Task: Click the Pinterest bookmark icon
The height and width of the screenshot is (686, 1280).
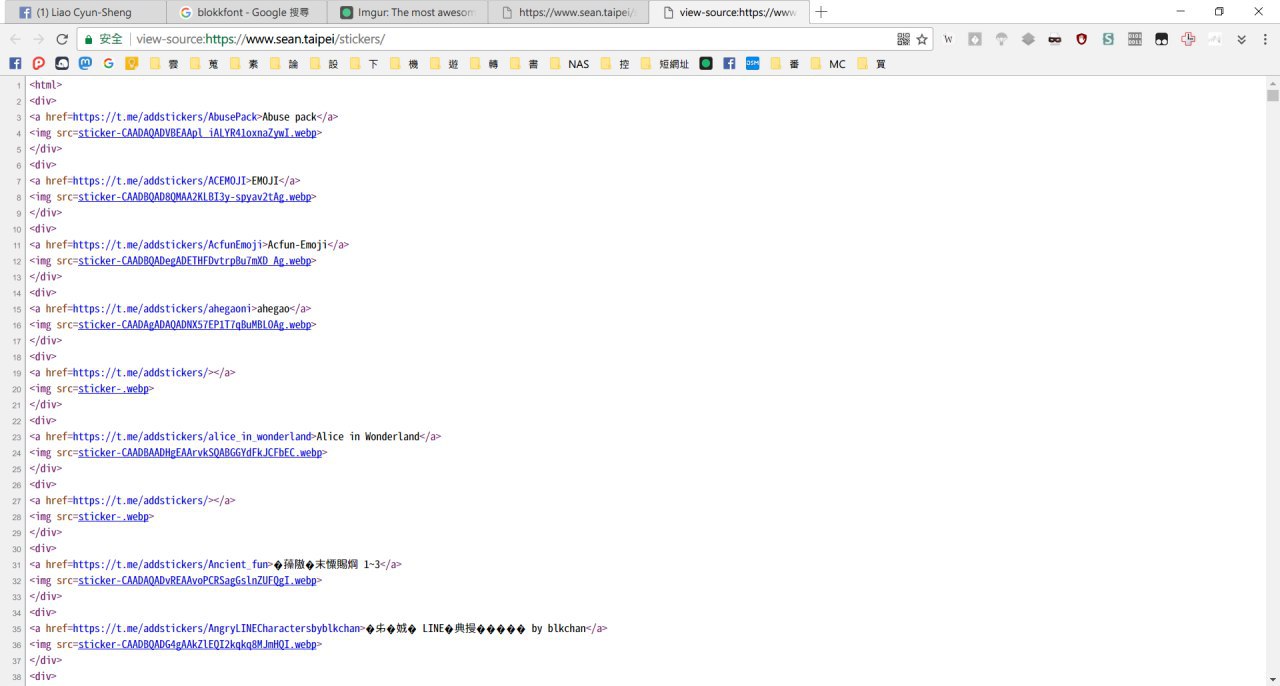Action: [x=38, y=64]
